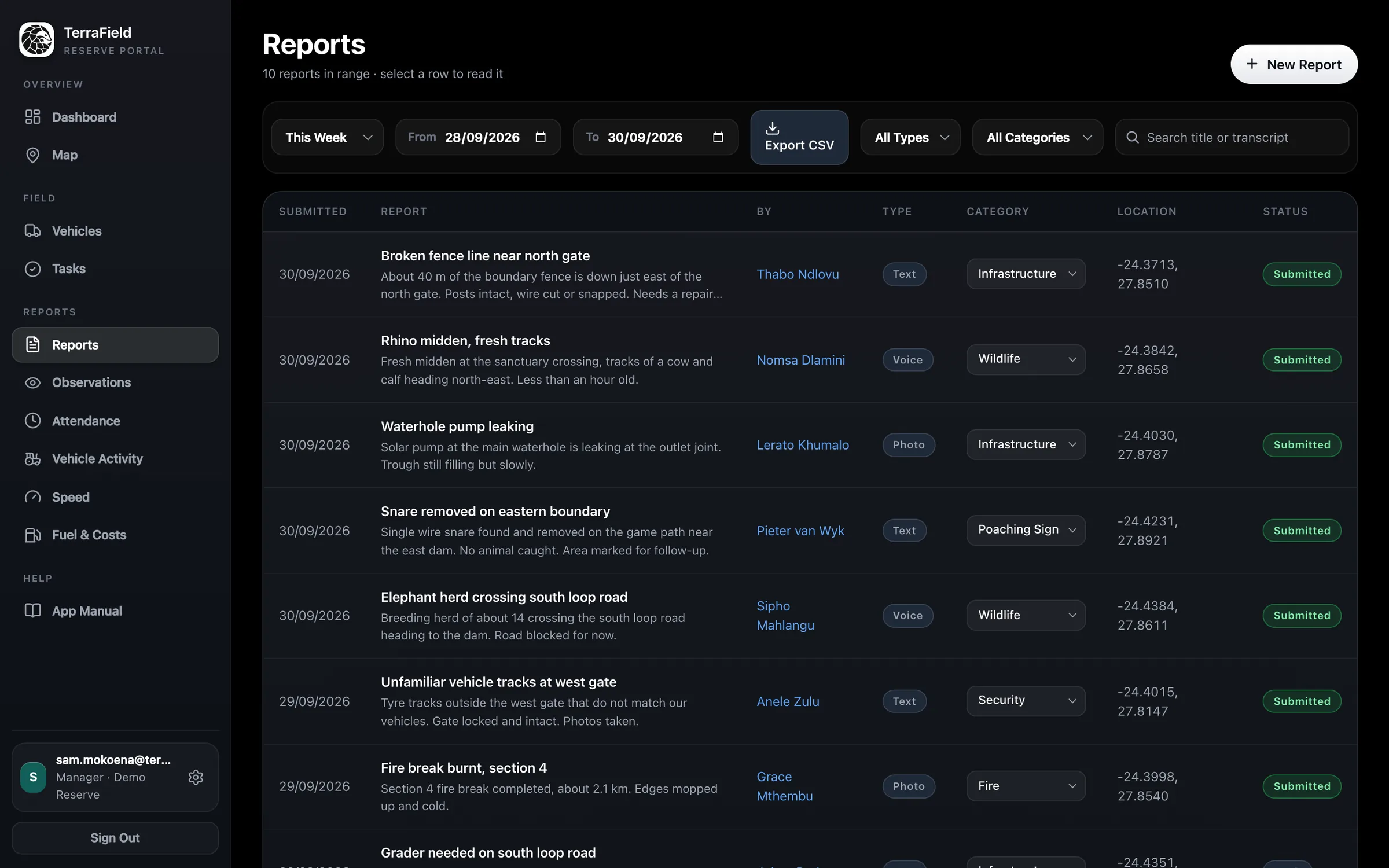Click the App Manual book icon
The height and width of the screenshot is (868, 1389).
click(x=32, y=610)
